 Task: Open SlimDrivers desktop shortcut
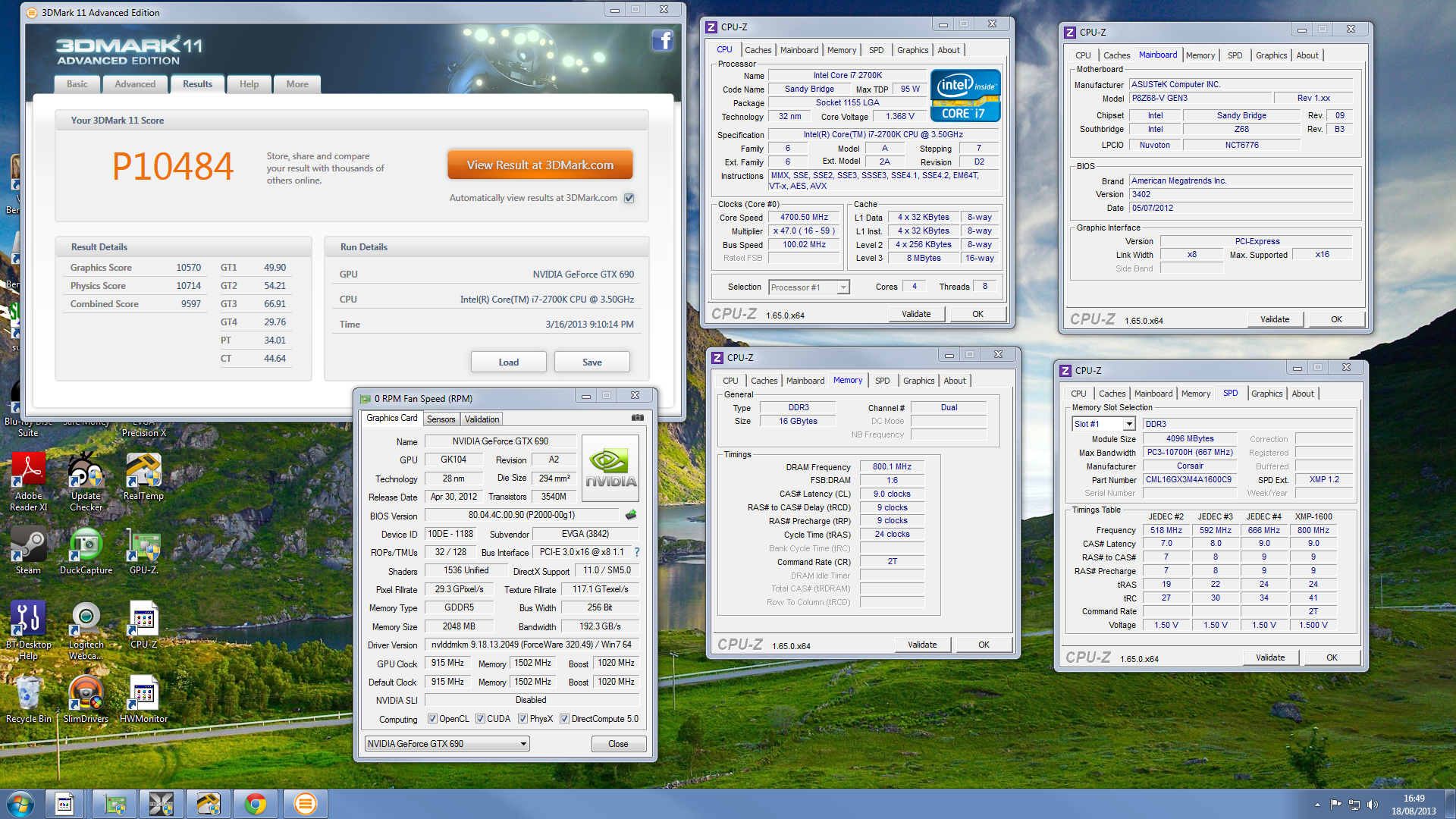pos(86,699)
